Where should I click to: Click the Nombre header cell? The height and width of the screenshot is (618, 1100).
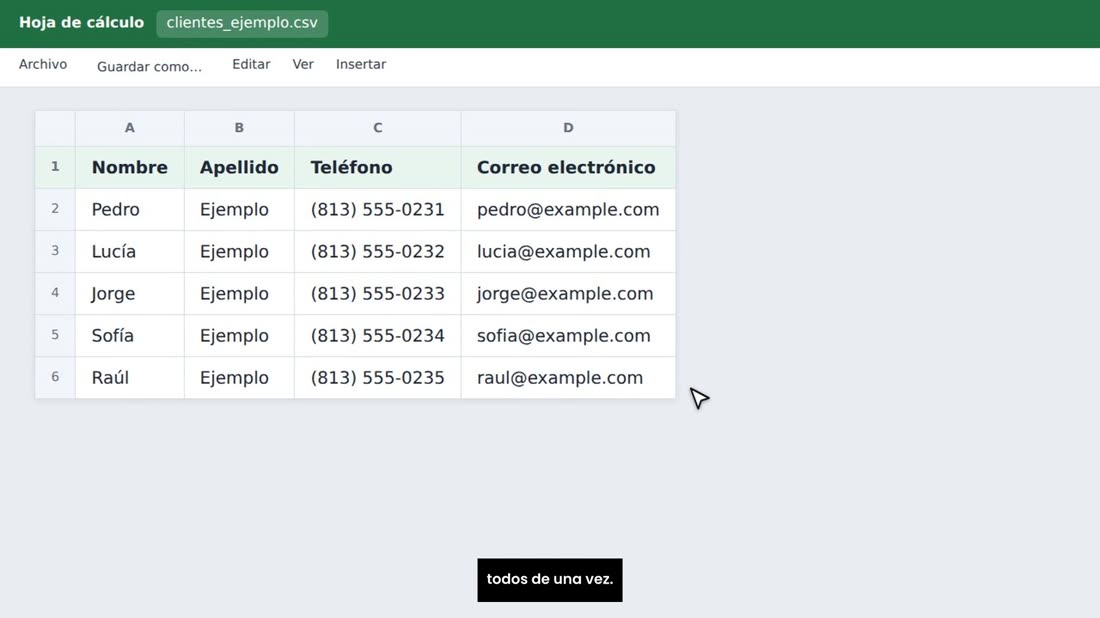[x=130, y=167]
